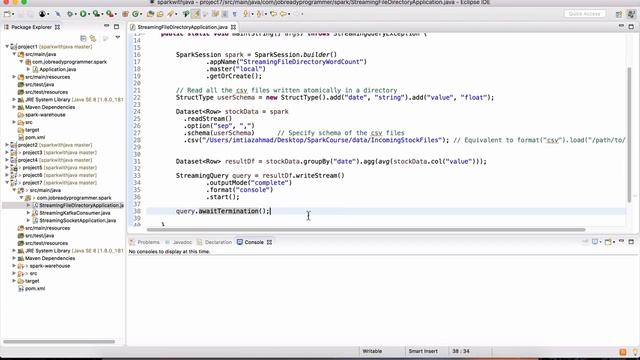
Task: Toggle Mark Occurrences highlighter icon
Action: tap(196, 14)
